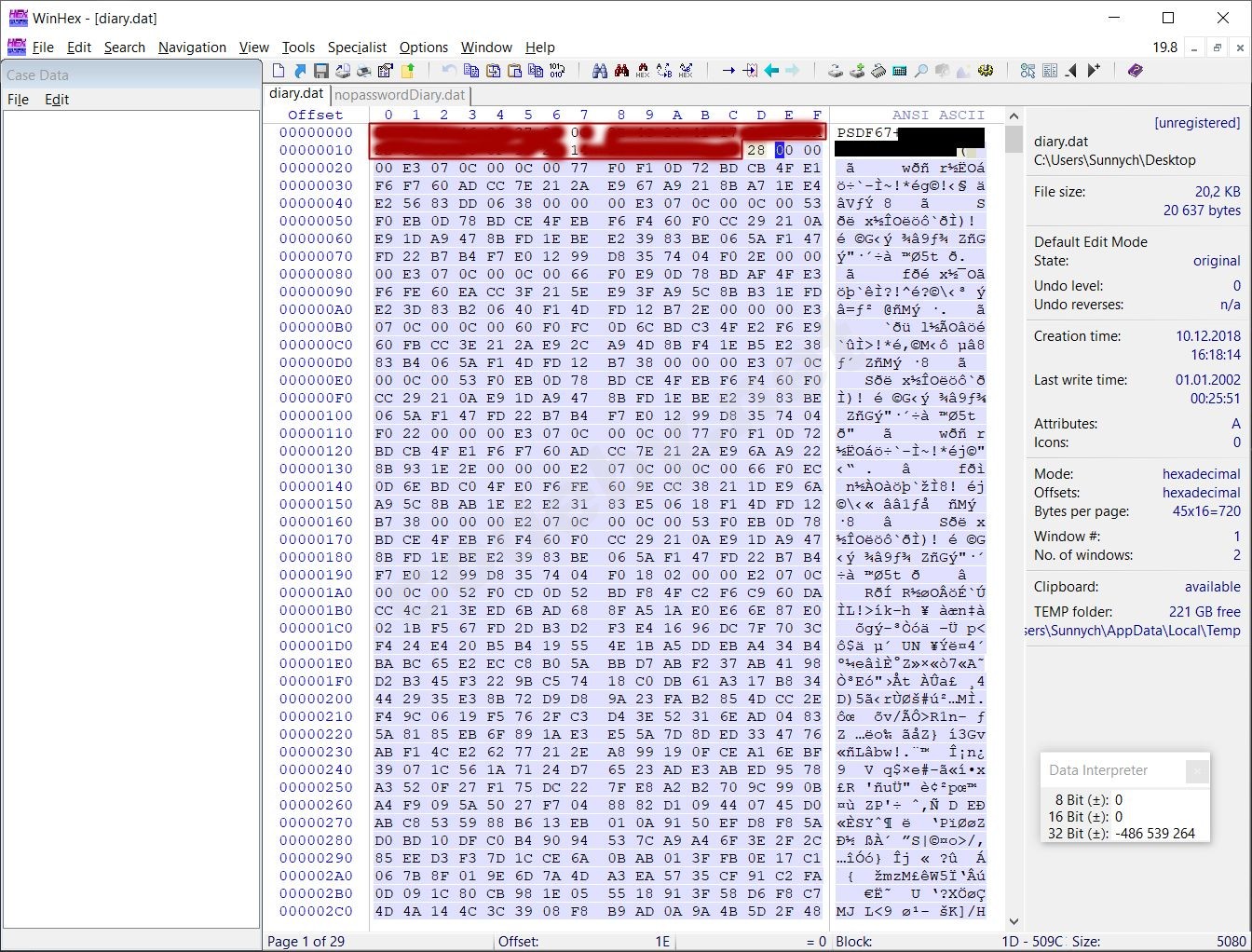Screen dimensions: 1252x952
Task: Click the Offset column header
Action: 315,116
